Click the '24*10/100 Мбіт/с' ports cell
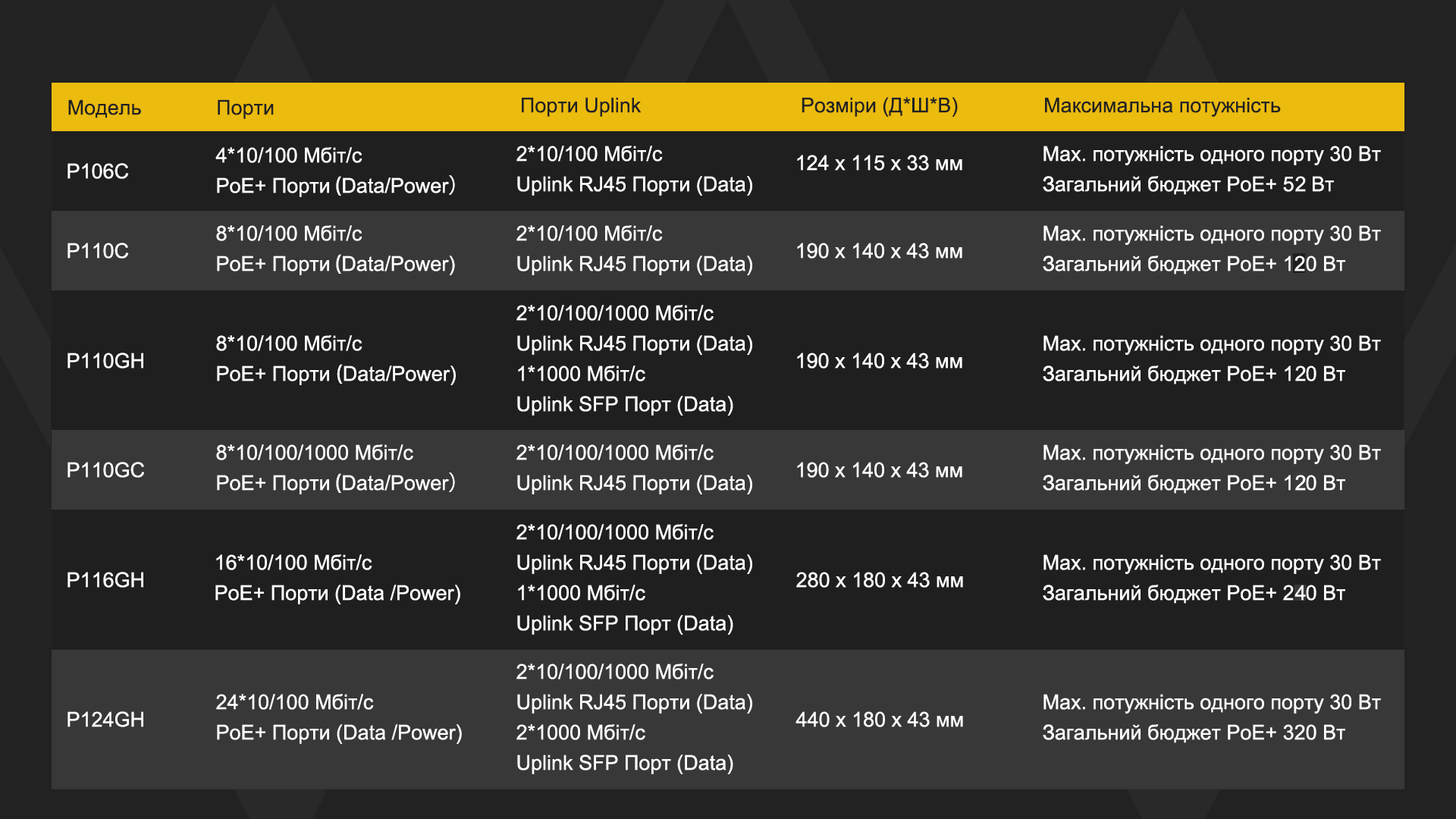Screen dimensions: 1456x819 pos(294,702)
